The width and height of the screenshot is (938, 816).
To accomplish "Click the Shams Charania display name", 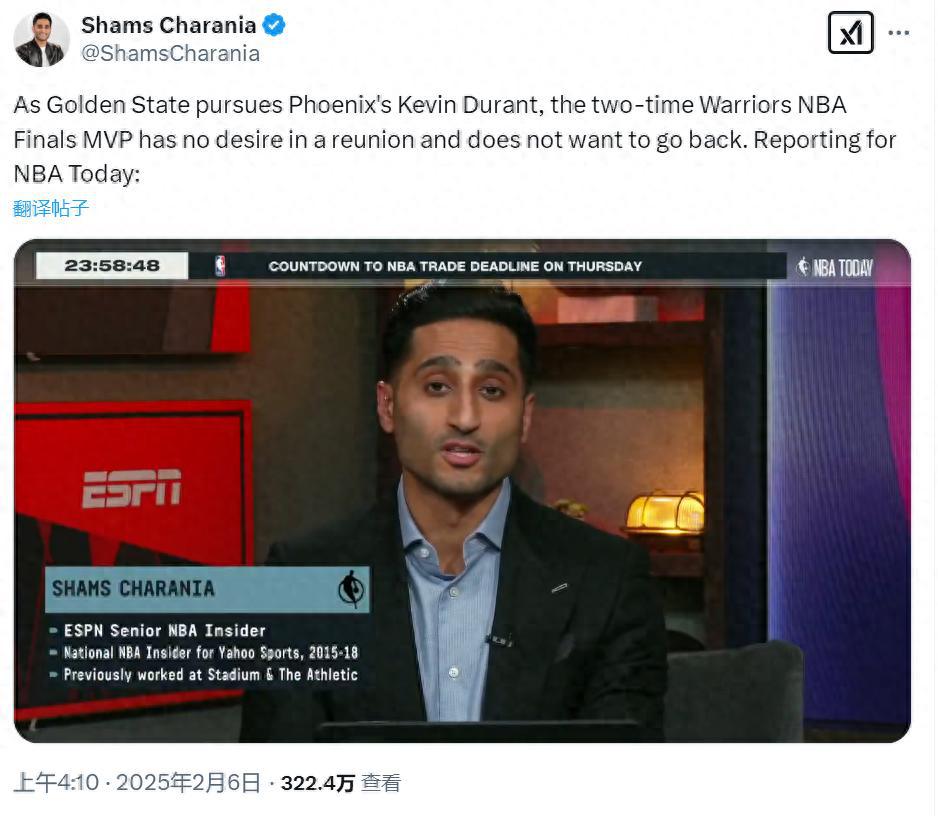I will point(169,25).
